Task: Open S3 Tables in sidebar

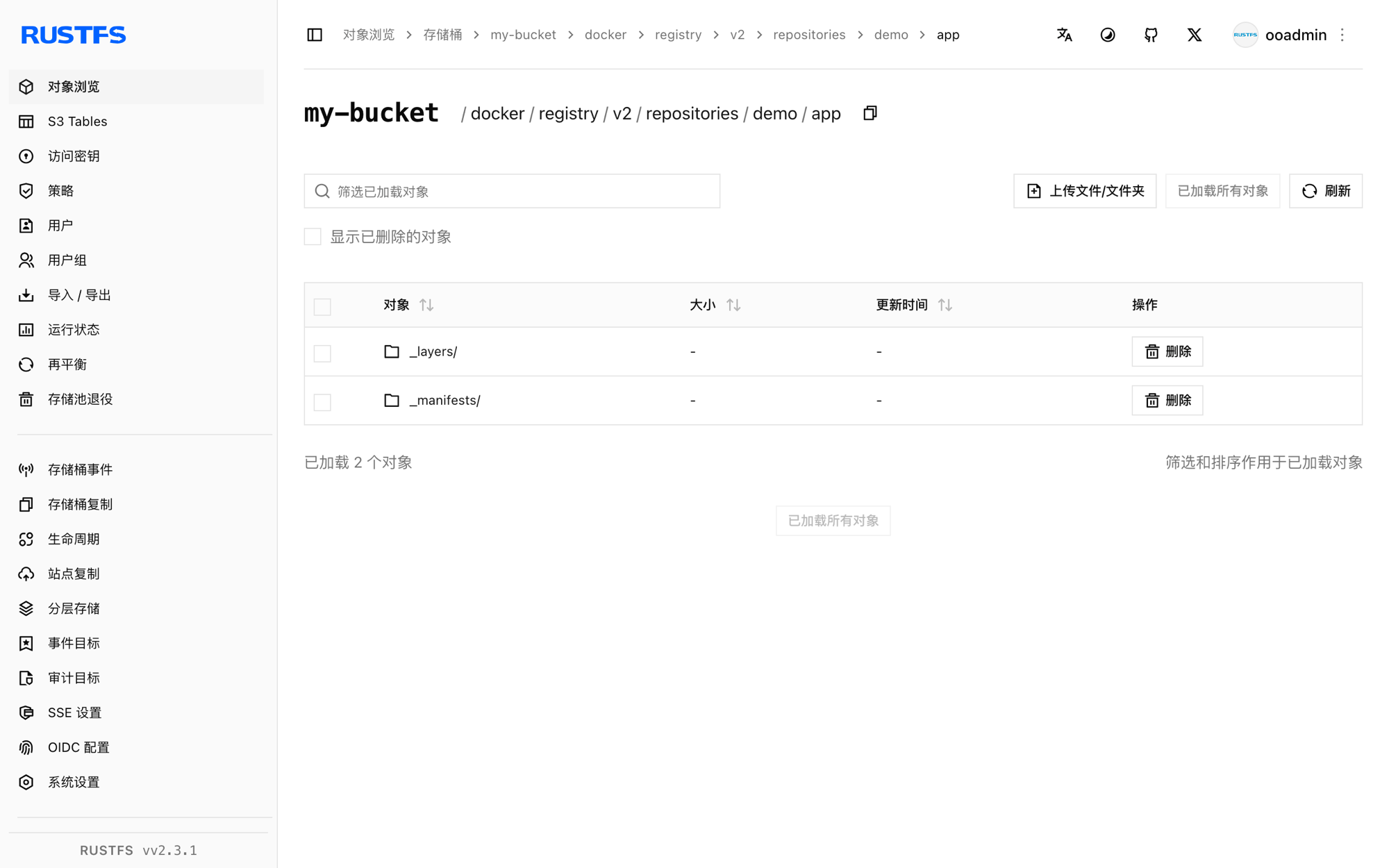Action: [136, 122]
